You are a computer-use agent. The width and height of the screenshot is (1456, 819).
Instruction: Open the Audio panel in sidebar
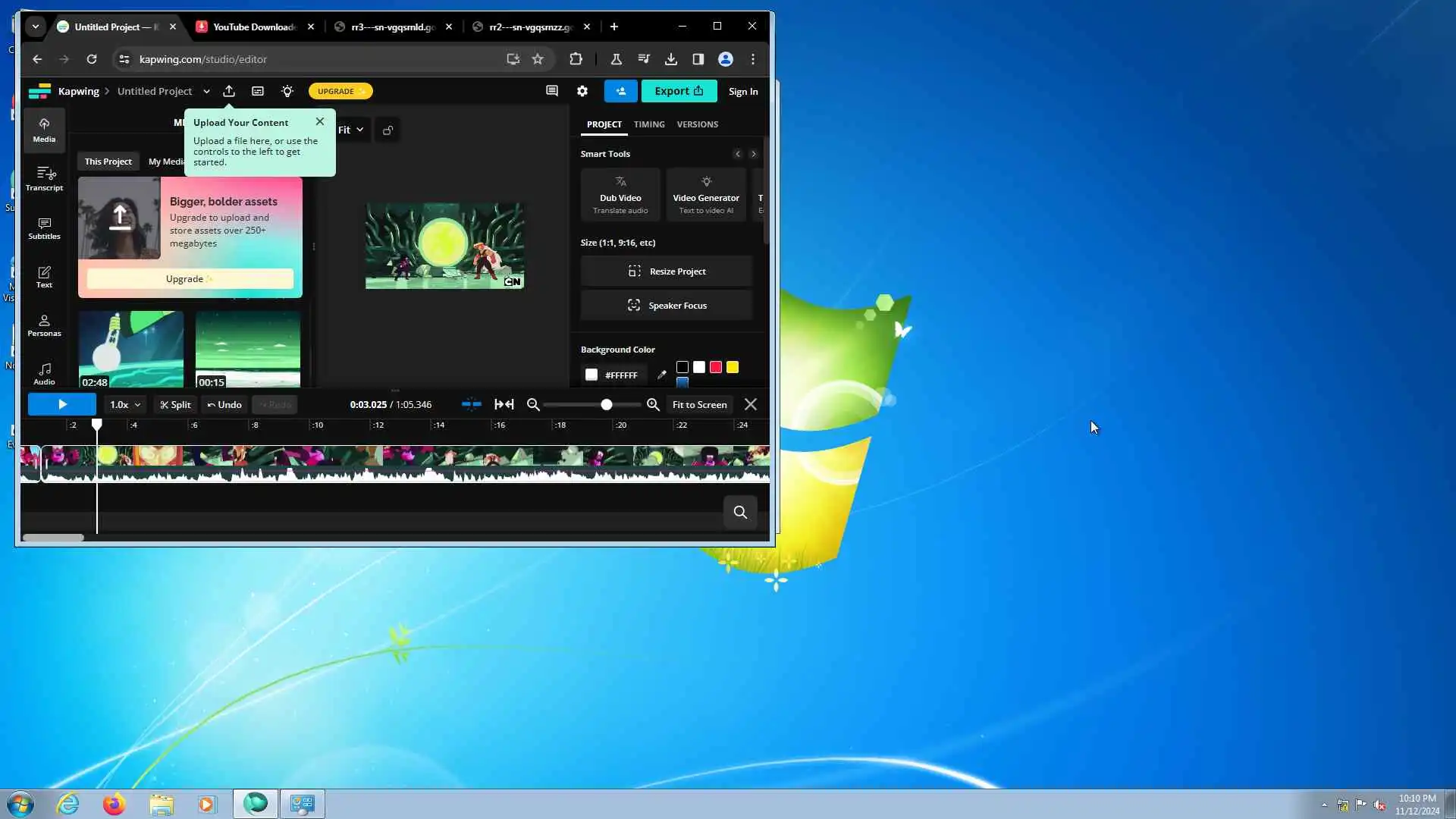(x=44, y=373)
